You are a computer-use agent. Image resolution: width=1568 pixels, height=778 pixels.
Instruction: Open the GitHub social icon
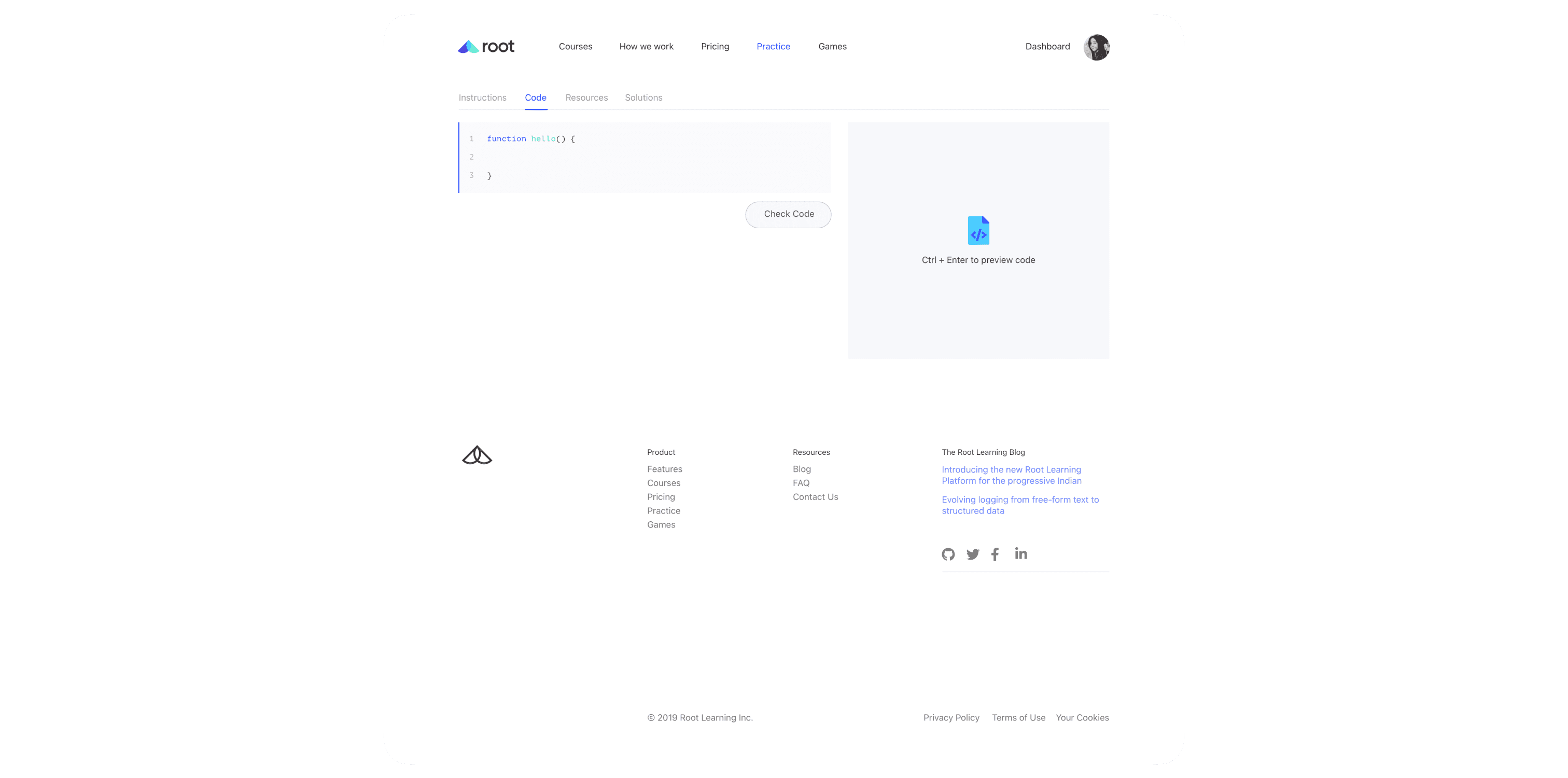click(948, 554)
